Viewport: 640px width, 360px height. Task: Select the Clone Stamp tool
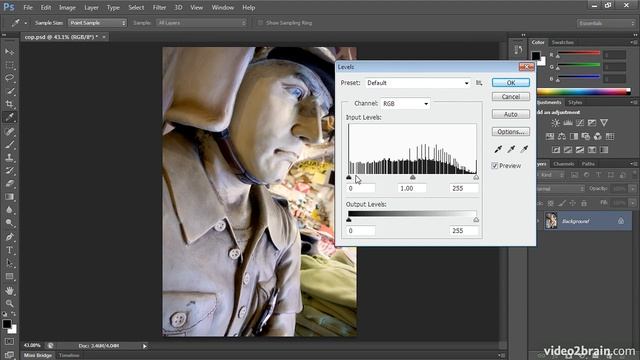point(9,158)
